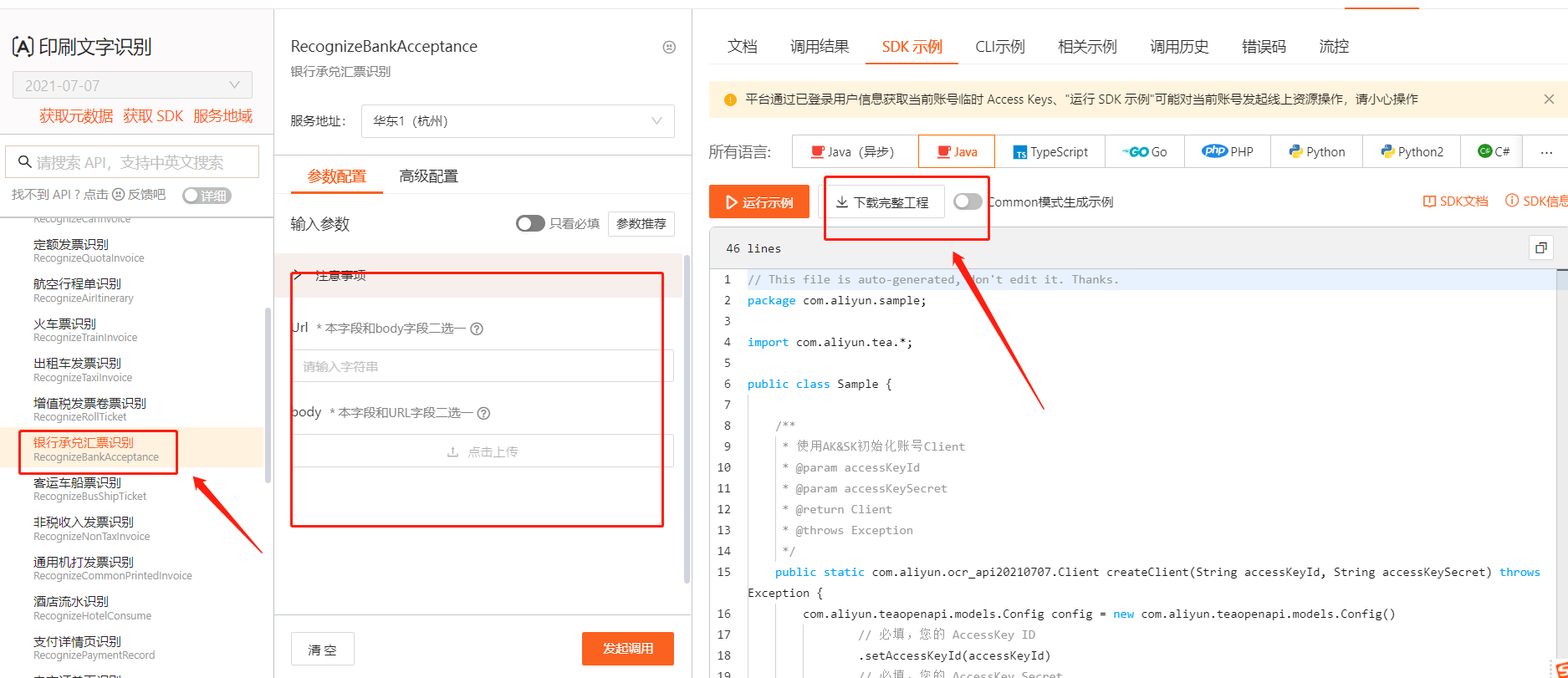The width and height of the screenshot is (1568, 678).
Task: Choose Python2 as SDK language
Action: click(x=1412, y=151)
